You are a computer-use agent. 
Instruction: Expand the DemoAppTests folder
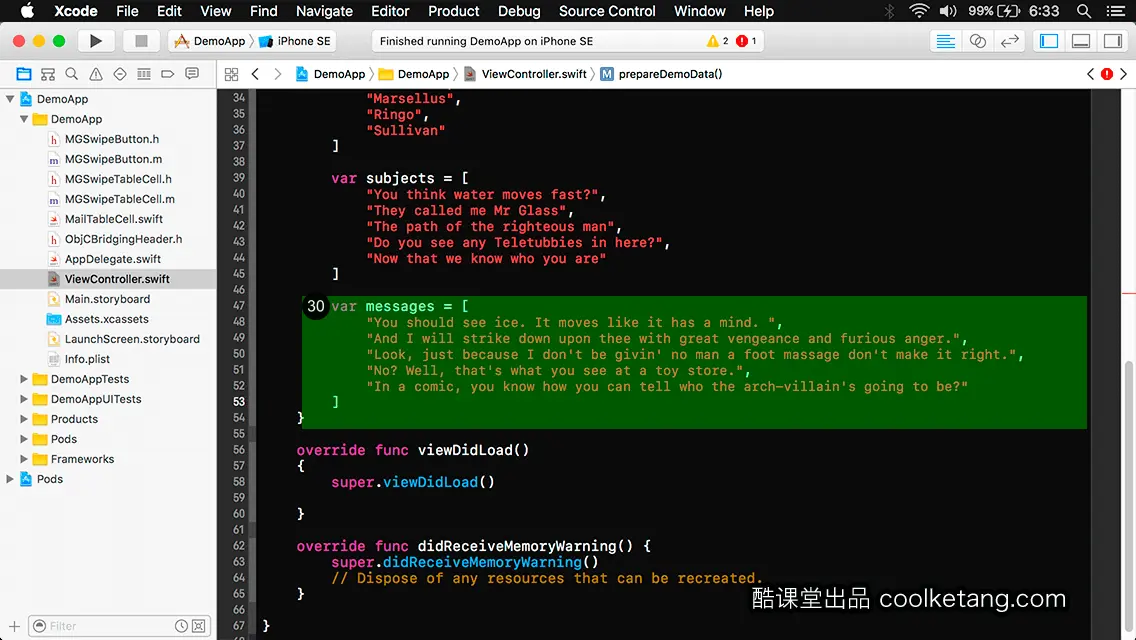click(x=24, y=379)
